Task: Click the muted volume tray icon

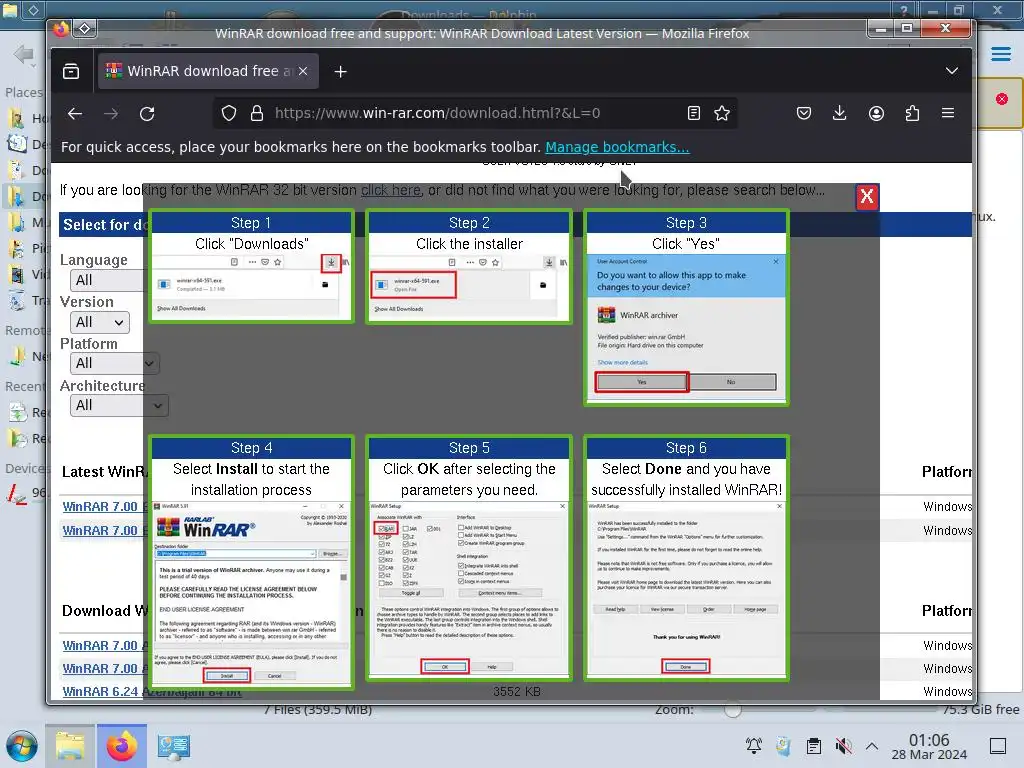Action: pos(844,746)
